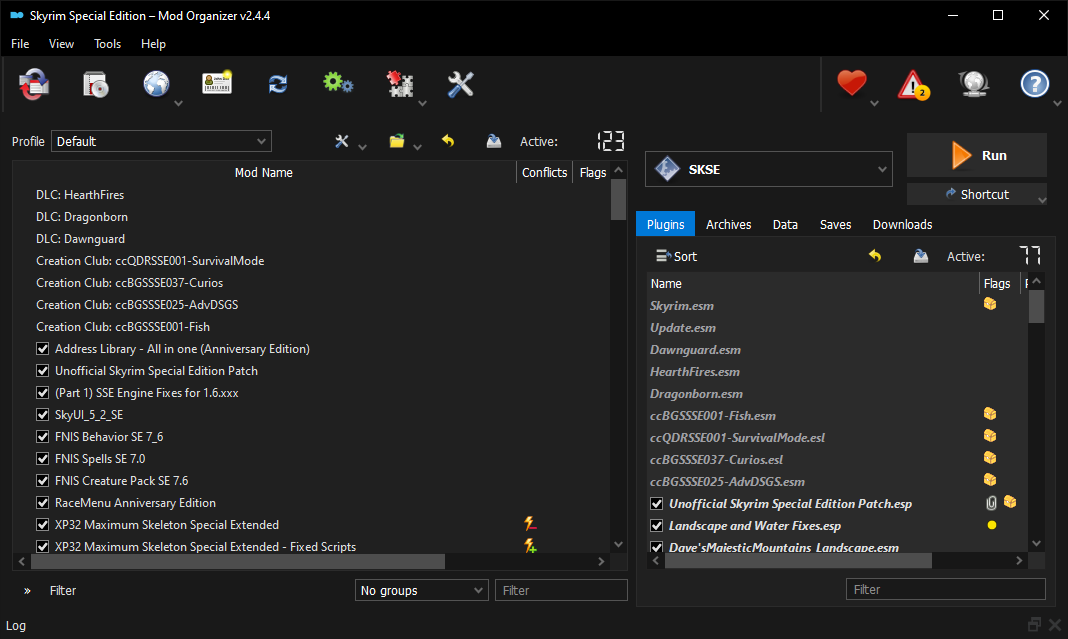Viewport: 1068px width, 639px height.
Task: Click the plugins Sort button
Action: [676, 256]
